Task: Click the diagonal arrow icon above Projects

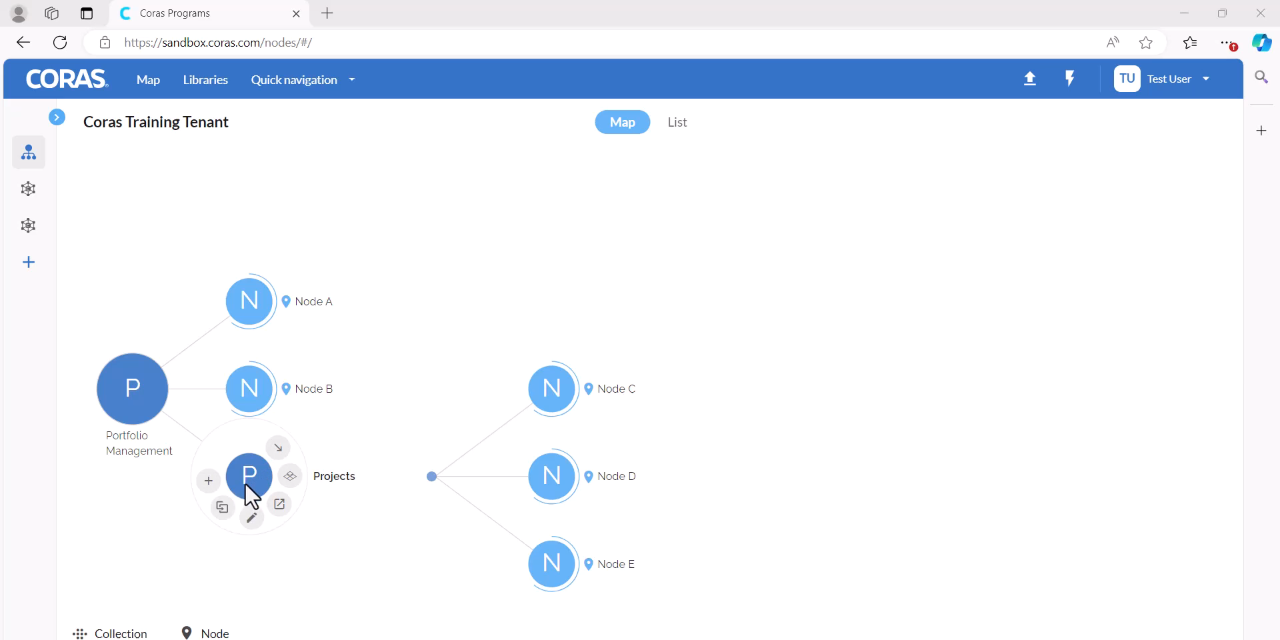Action: pyautogui.click(x=278, y=447)
